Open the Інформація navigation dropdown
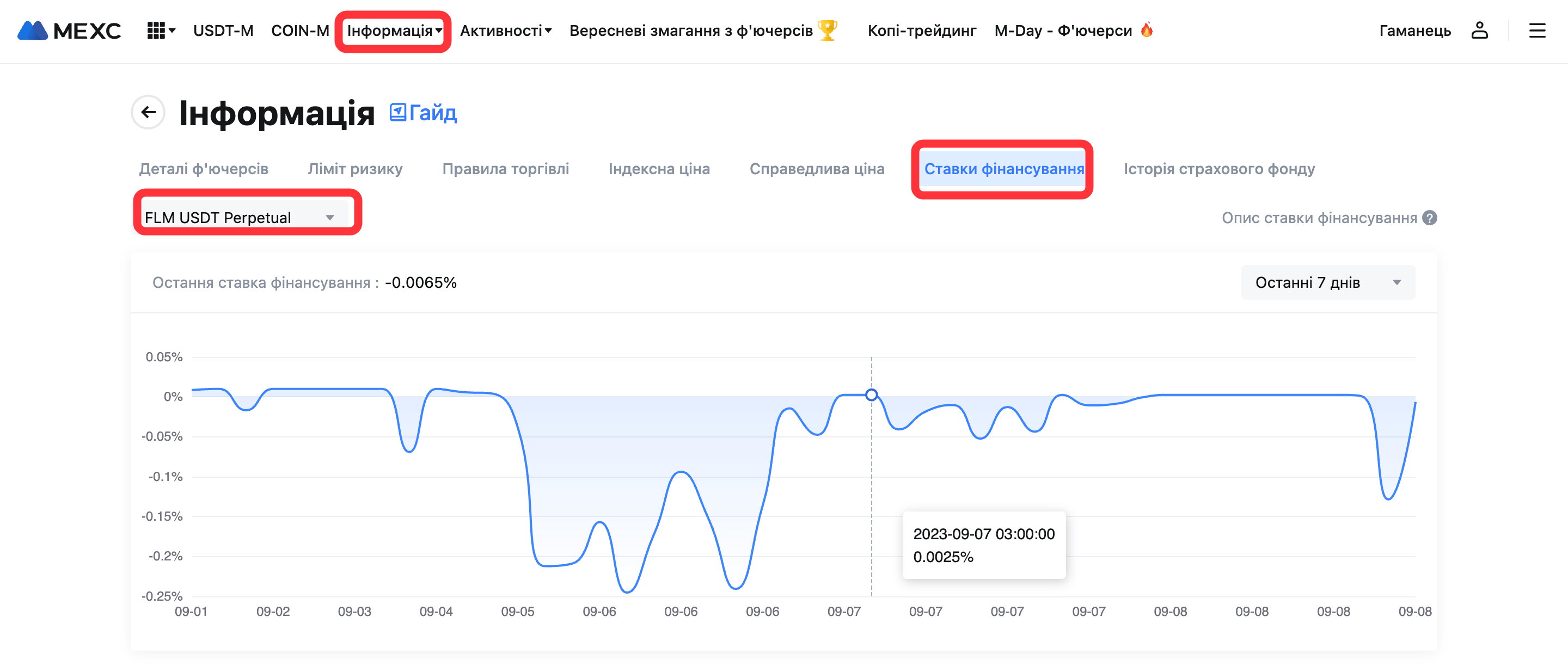The width and height of the screenshot is (1568, 666). pyautogui.click(x=394, y=30)
